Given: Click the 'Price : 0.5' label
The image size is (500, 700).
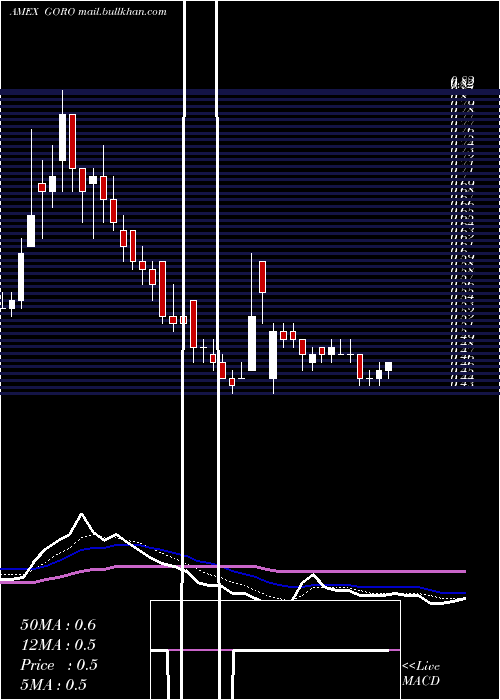Looking at the screenshot, I should tap(58, 665).
